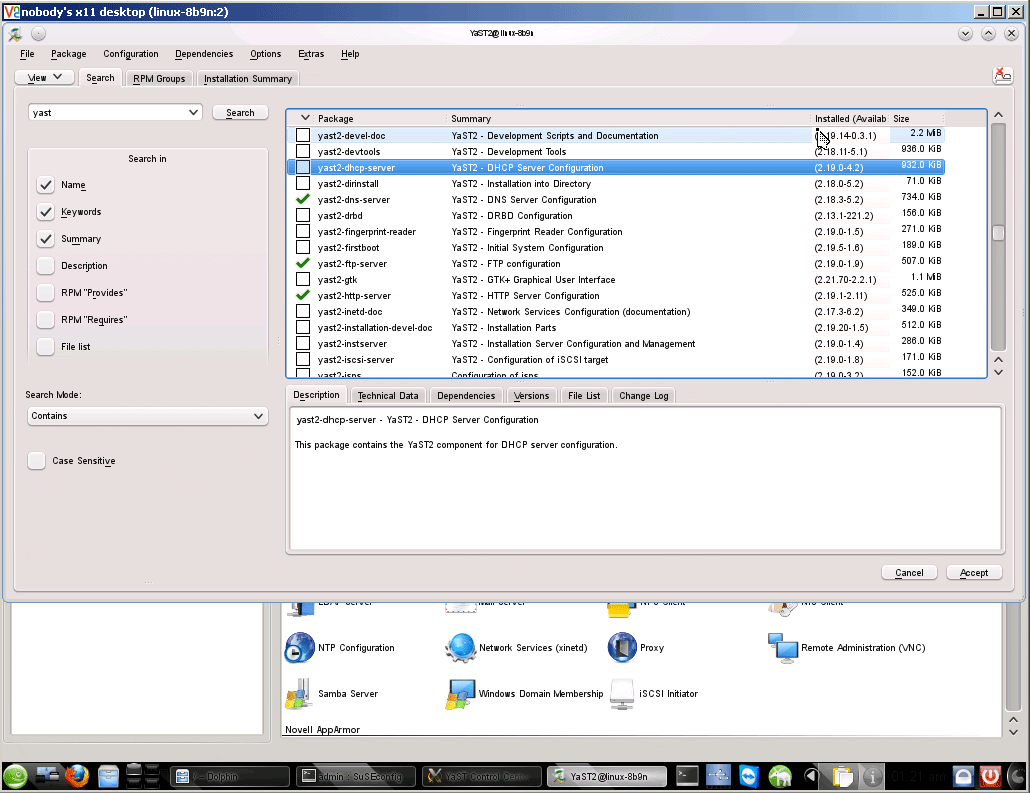1030x793 pixels.
Task: Expand the yast search term history dropdown
Action: pyautogui.click(x=193, y=112)
